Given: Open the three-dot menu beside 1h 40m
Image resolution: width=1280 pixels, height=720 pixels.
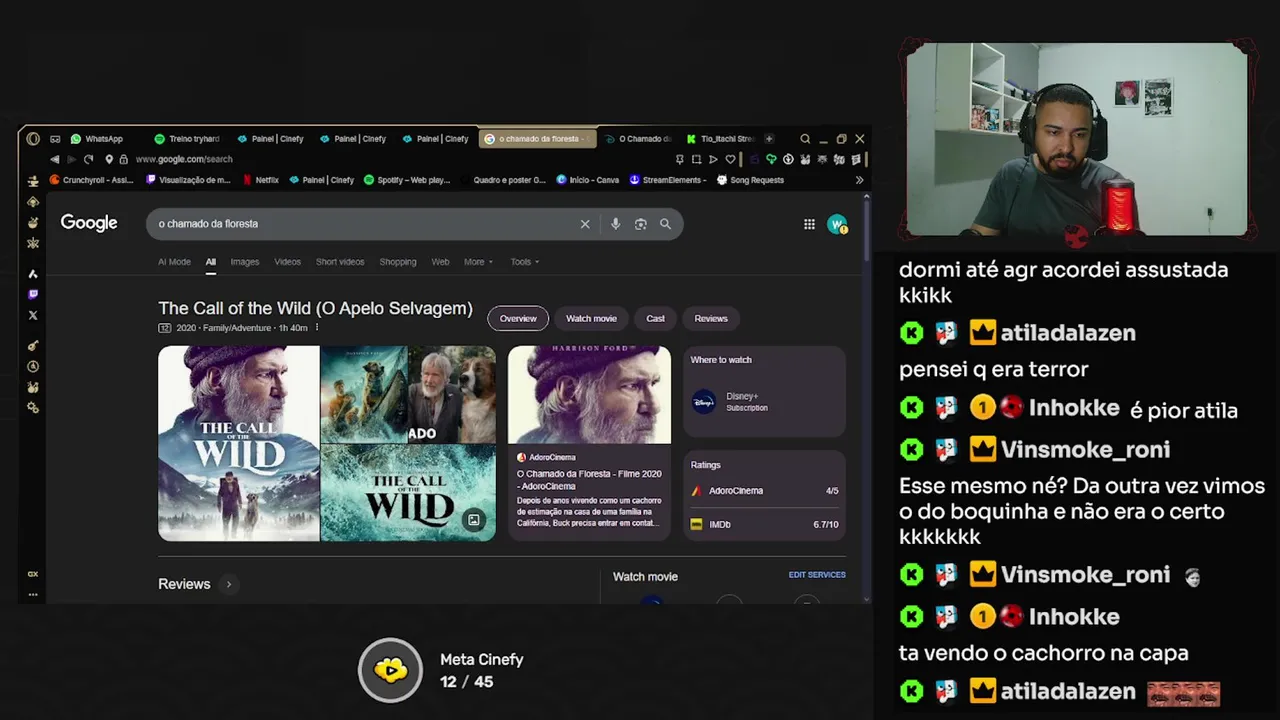Looking at the screenshot, I should point(317,328).
